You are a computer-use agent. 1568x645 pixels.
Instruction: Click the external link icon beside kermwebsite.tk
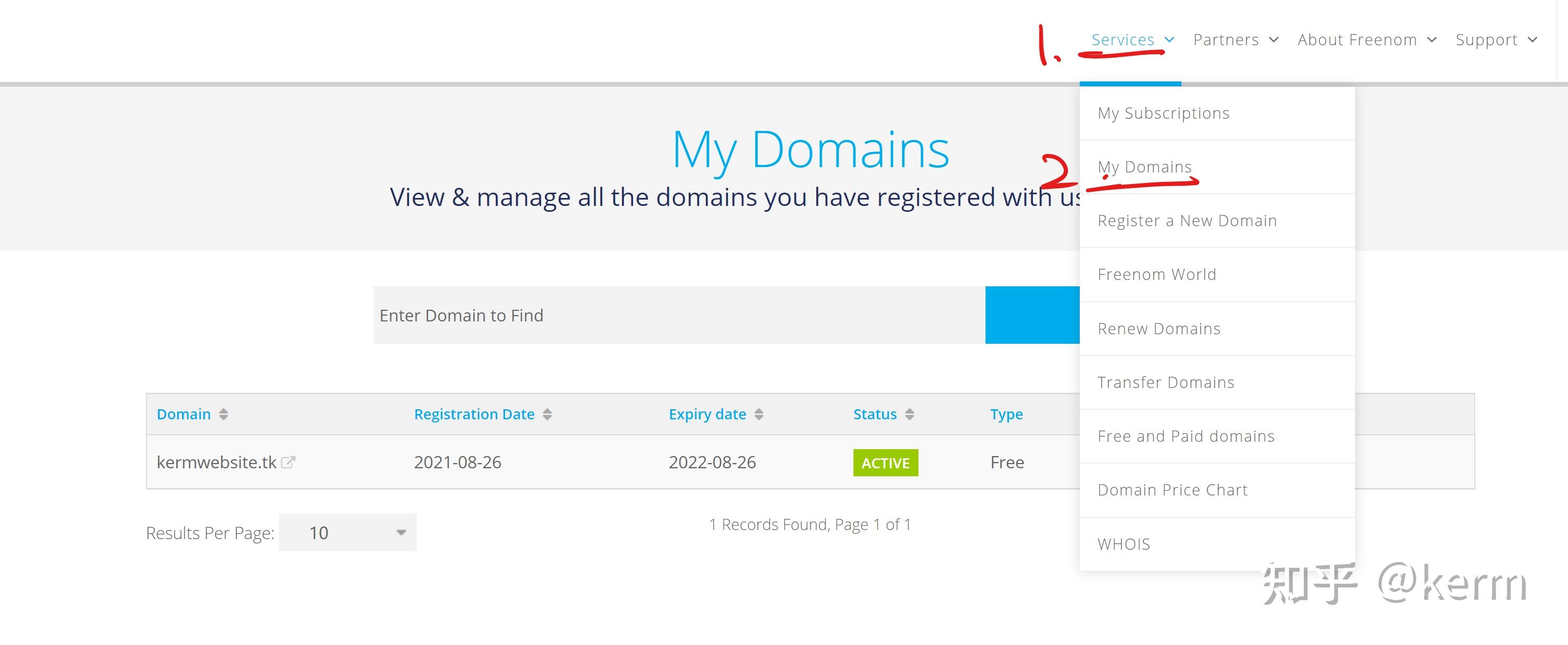(288, 462)
